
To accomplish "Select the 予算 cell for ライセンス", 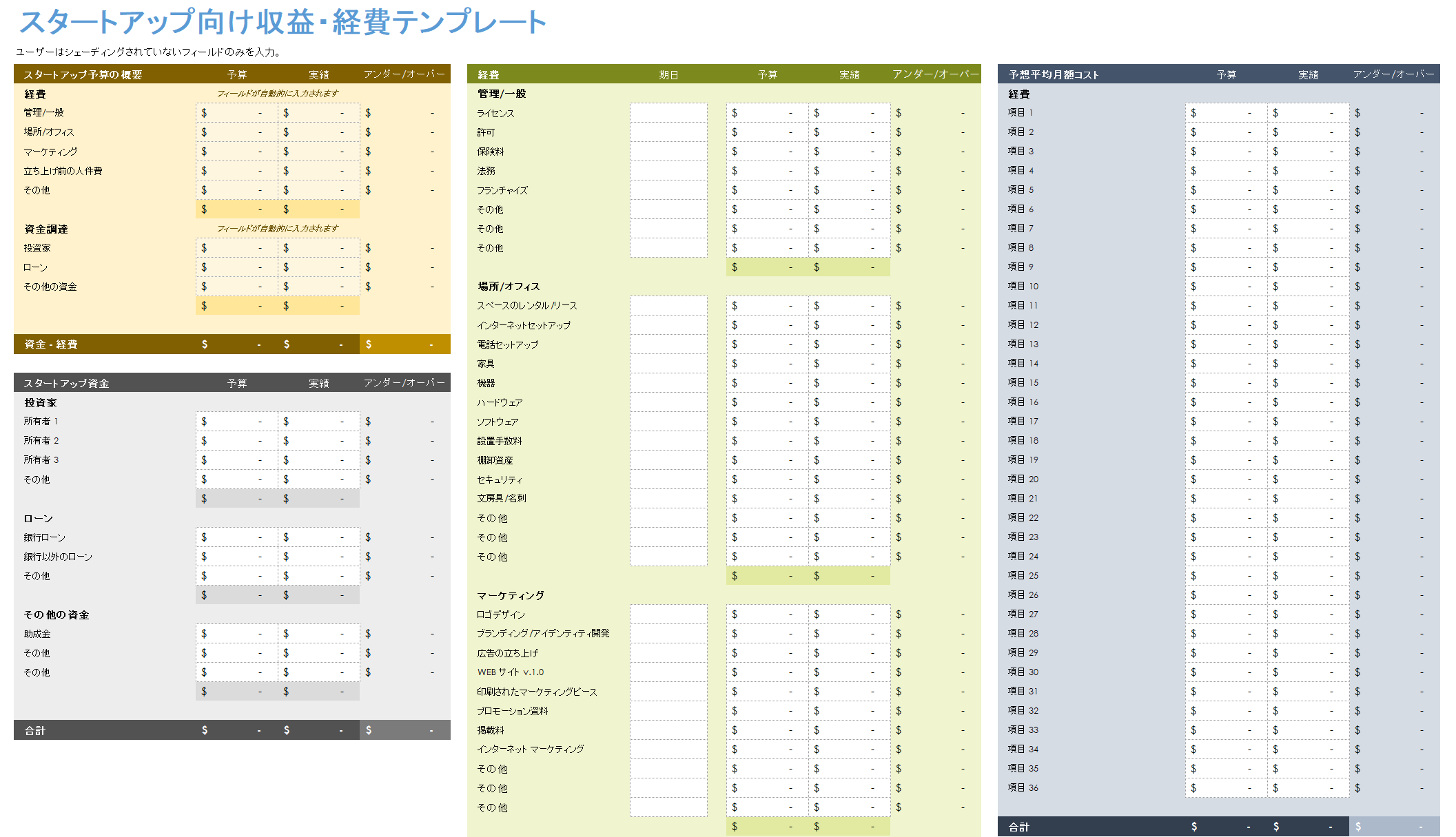I will coord(768,113).
